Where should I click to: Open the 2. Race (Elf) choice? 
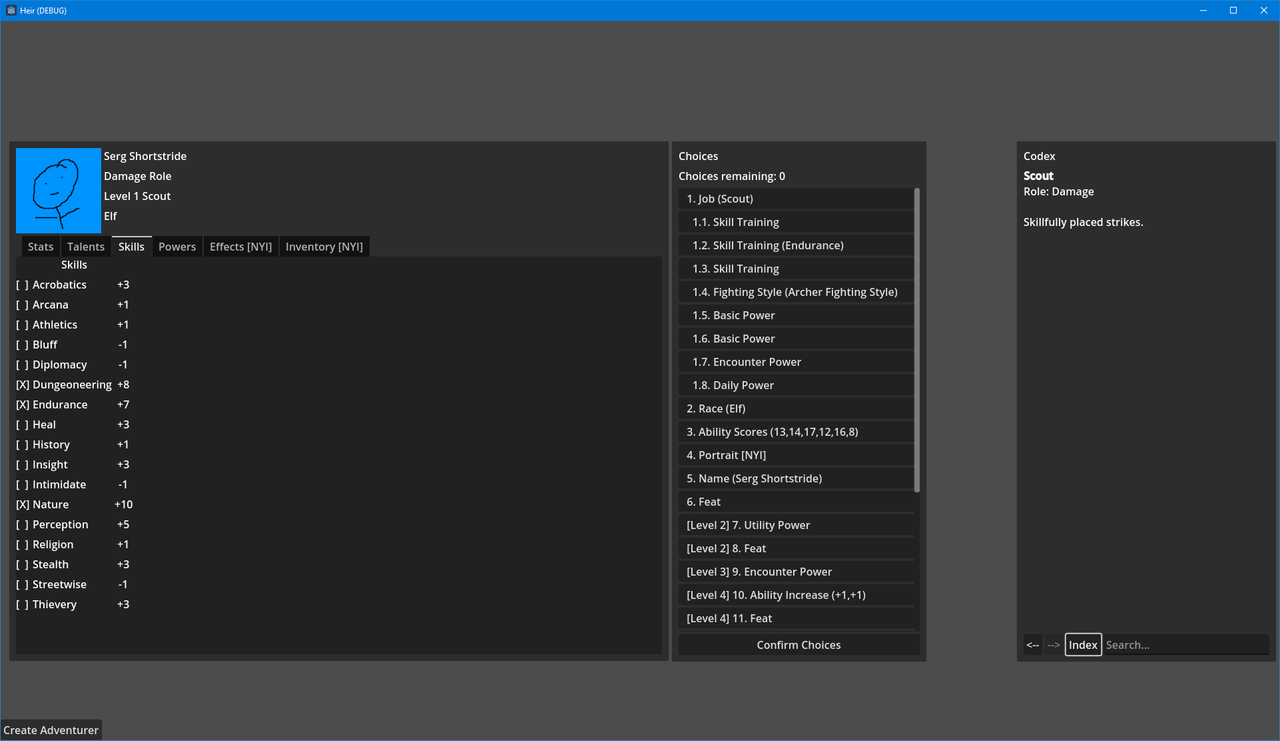(796, 409)
